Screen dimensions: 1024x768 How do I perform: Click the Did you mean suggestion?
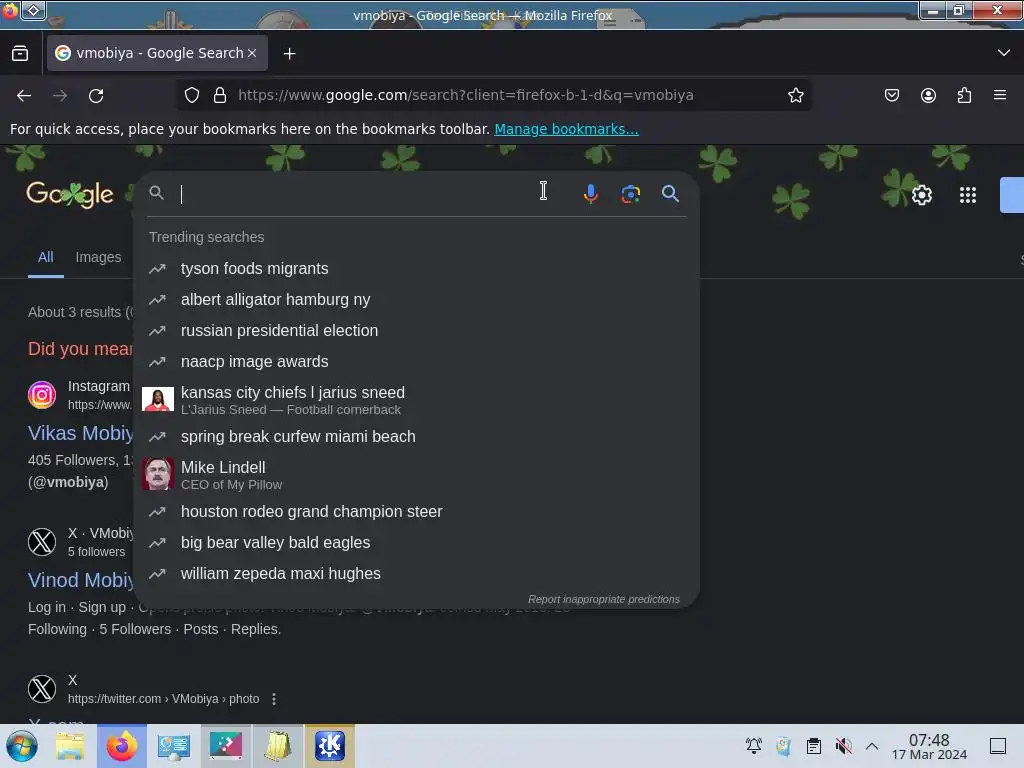(80, 349)
